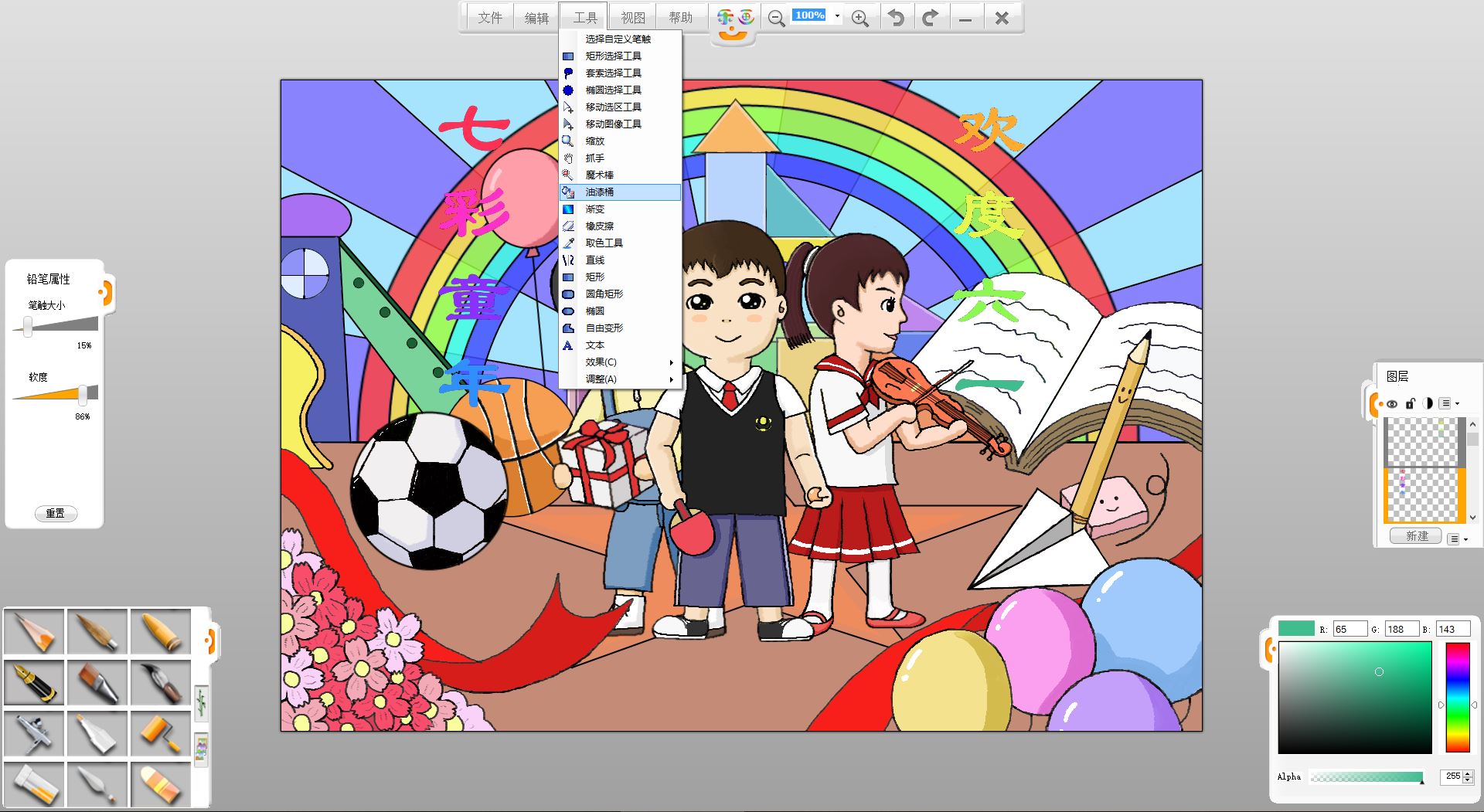Click the redo arrow in toolbar

pyautogui.click(x=931, y=18)
